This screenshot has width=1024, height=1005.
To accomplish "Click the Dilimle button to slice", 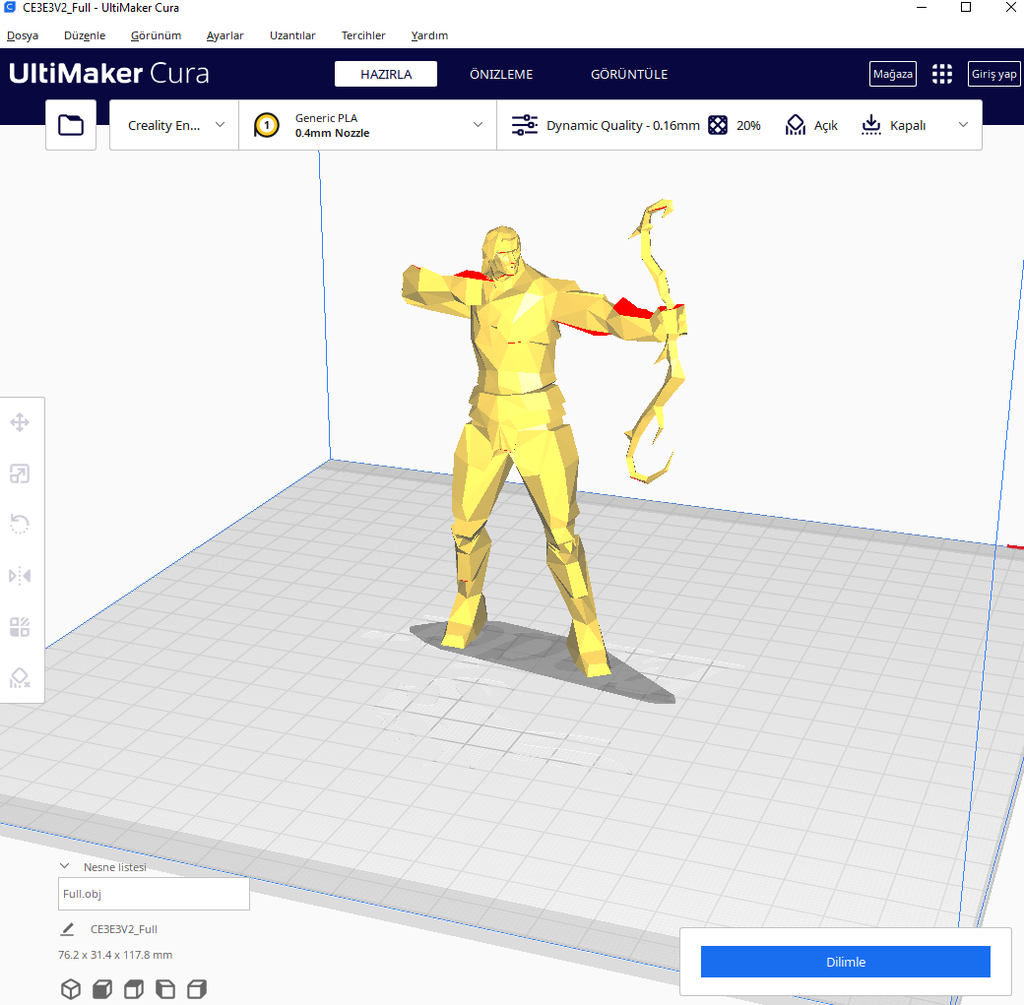I will click(845, 961).
